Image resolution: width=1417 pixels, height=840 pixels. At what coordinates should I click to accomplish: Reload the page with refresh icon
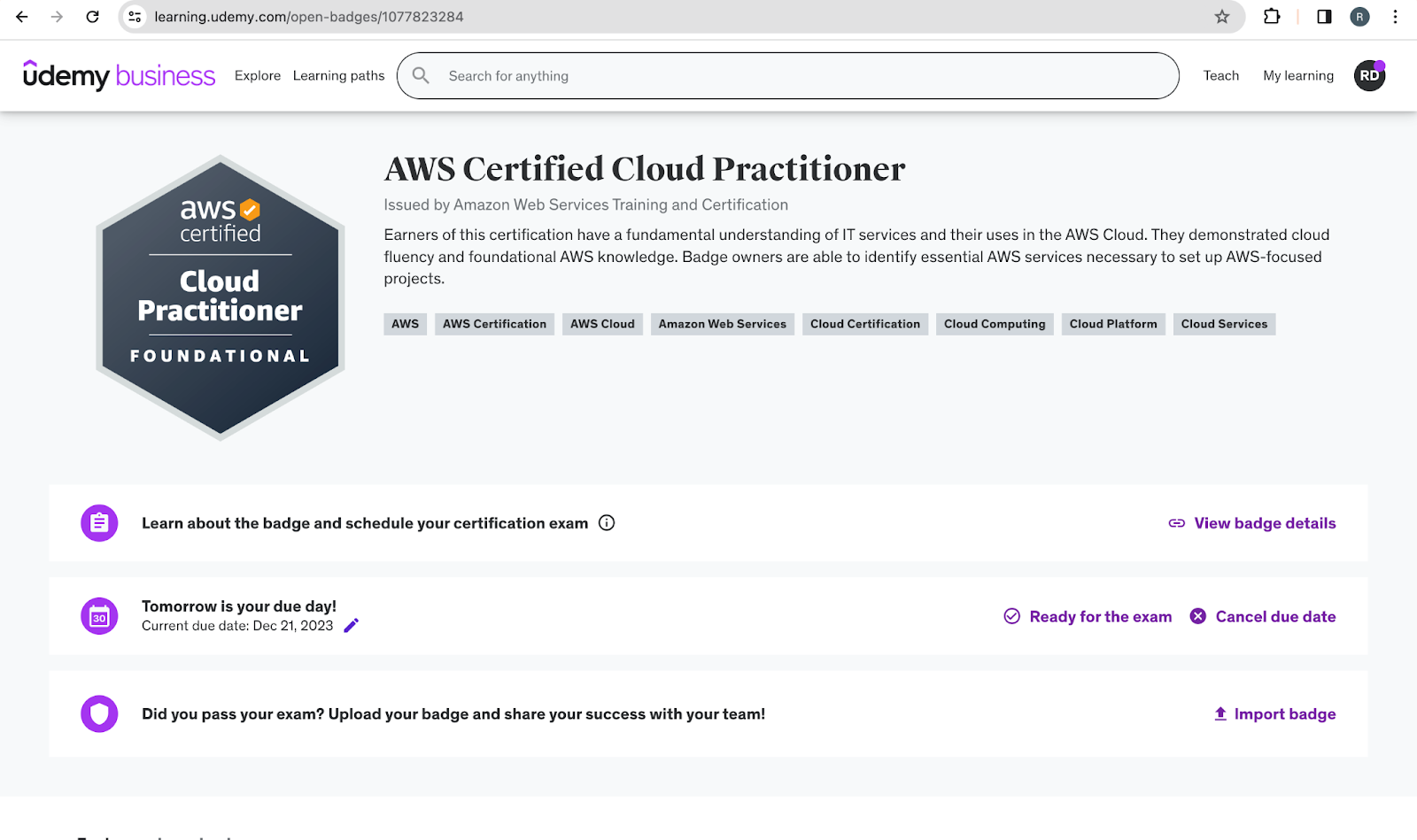92,17
